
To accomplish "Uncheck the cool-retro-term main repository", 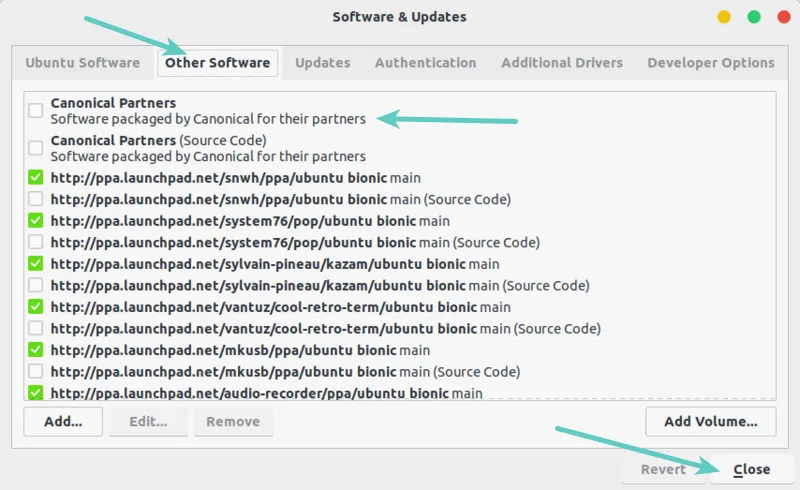I will (x=35, y=306).
